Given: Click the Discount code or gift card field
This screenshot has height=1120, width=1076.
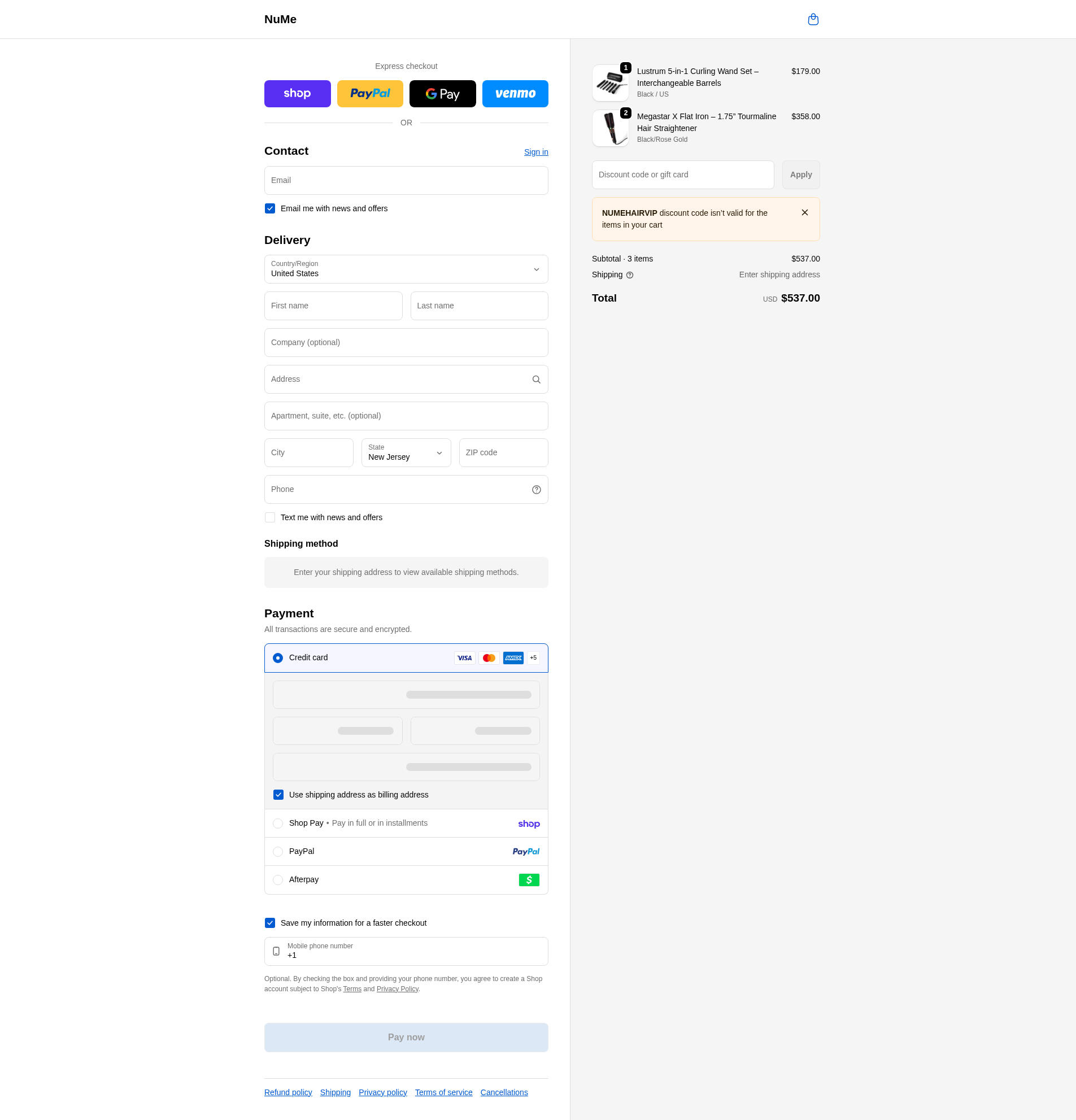Looking at the screenshot, I should (x=682, y=175).
